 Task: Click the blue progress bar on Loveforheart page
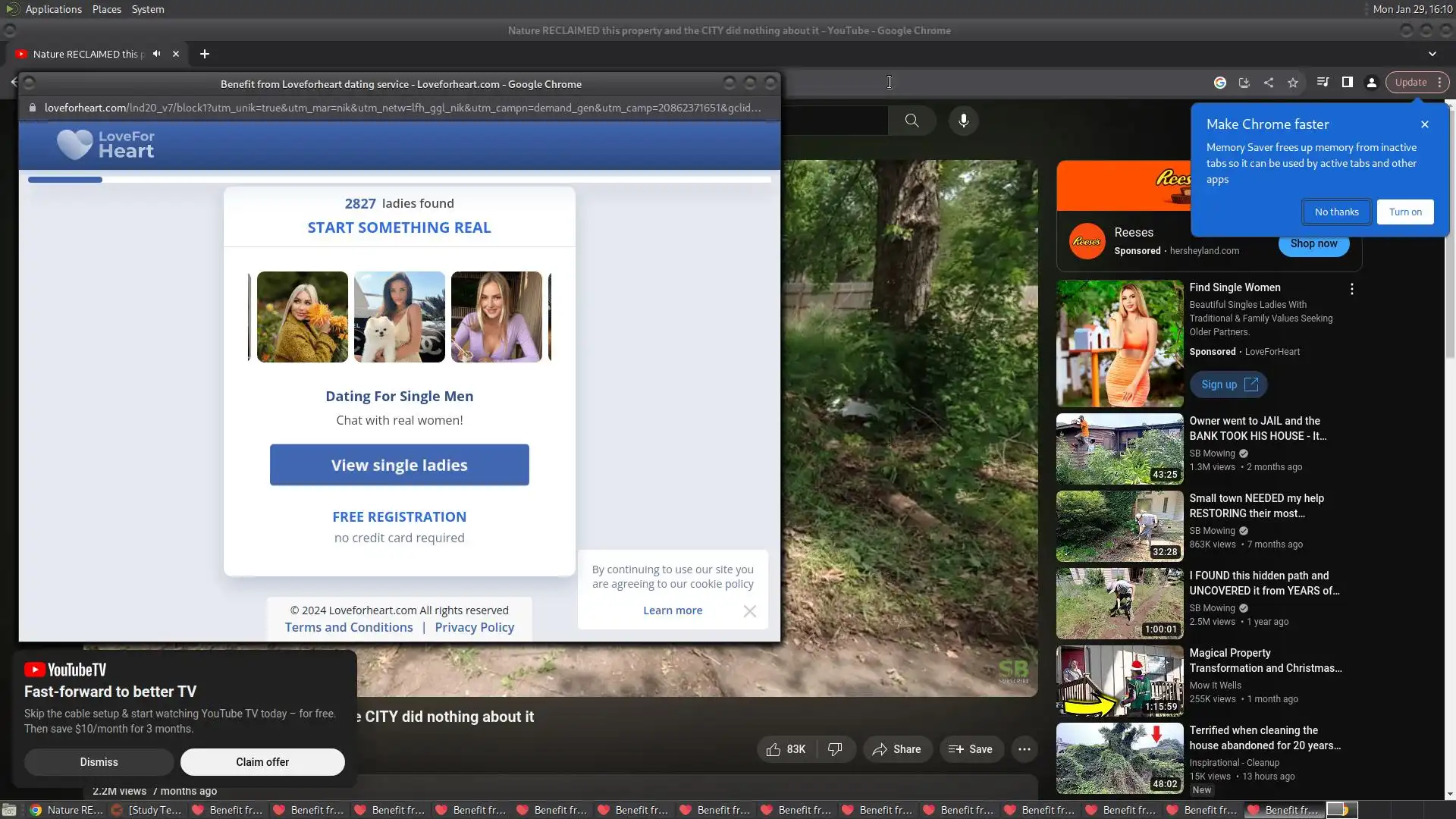coord(65,180)
